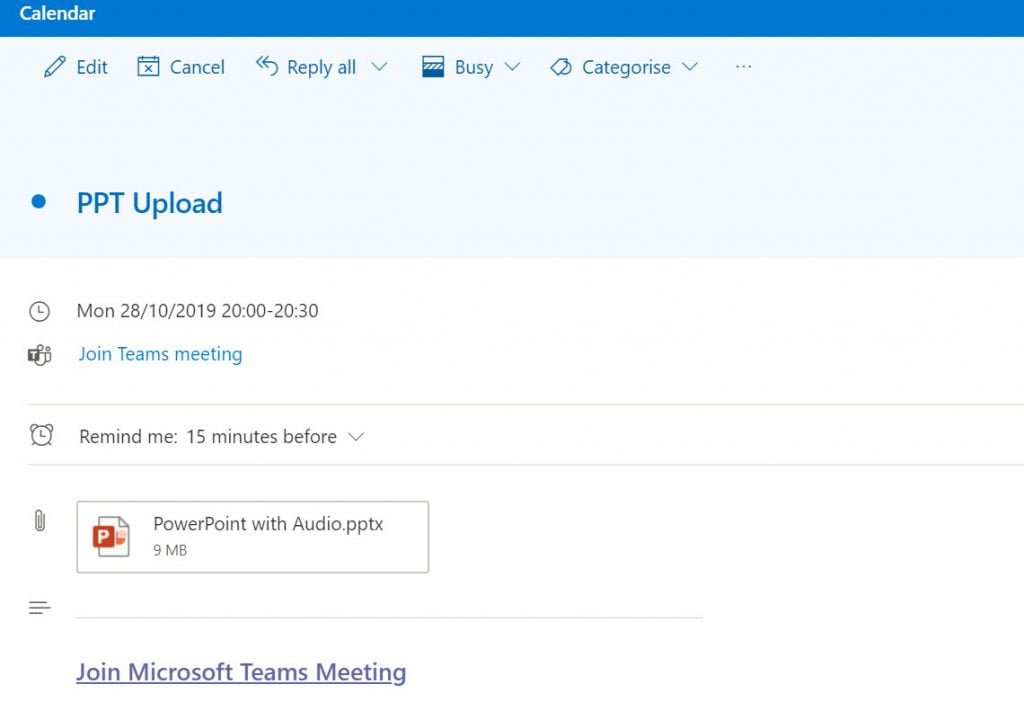This screenshot has height=702, width=1024.
Task: Click the alarm clock reminder icon
Action: tap(39, 435)
